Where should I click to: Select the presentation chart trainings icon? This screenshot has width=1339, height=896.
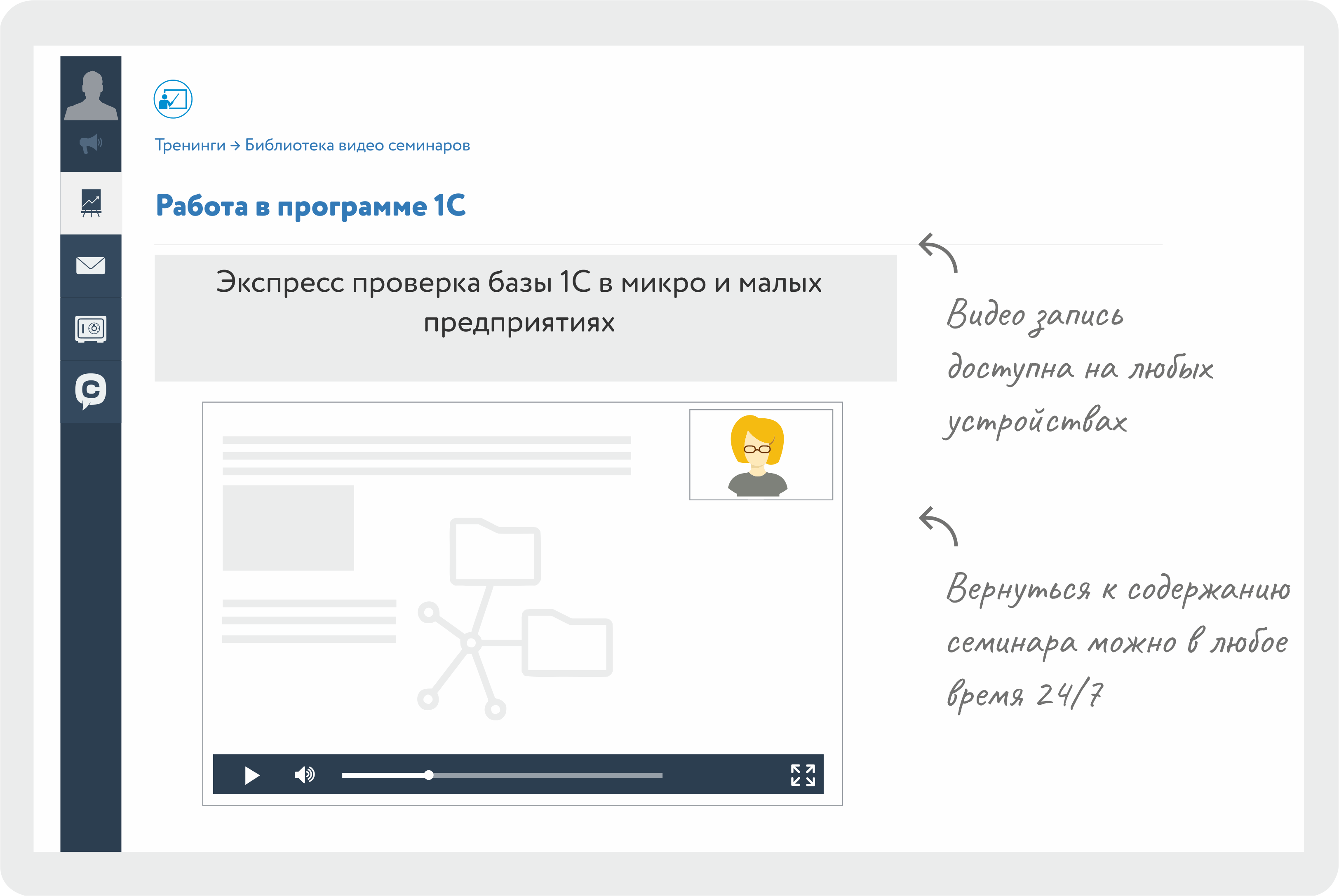click(91, 203)
